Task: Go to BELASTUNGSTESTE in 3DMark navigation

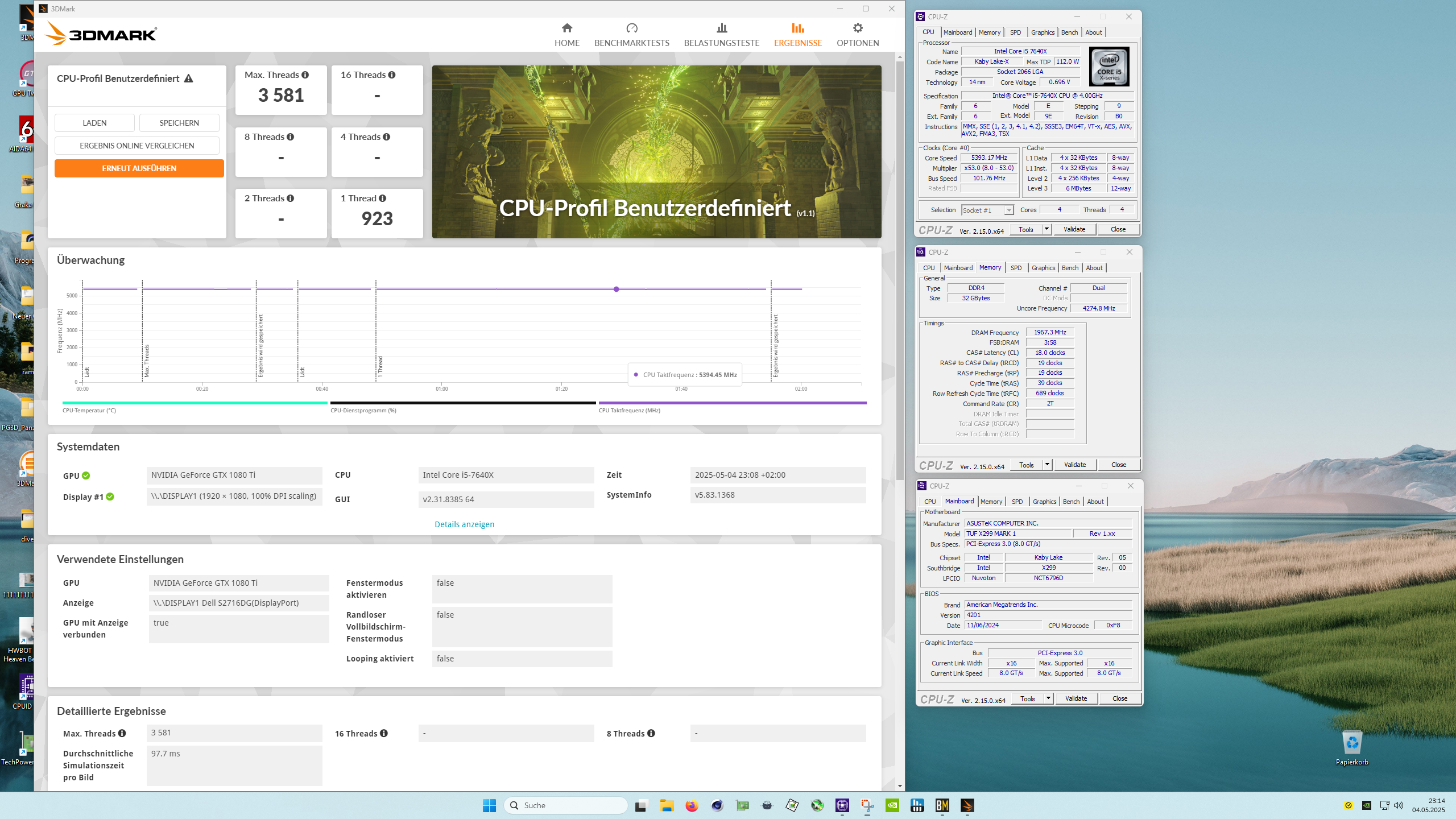Action: [721, 35]
